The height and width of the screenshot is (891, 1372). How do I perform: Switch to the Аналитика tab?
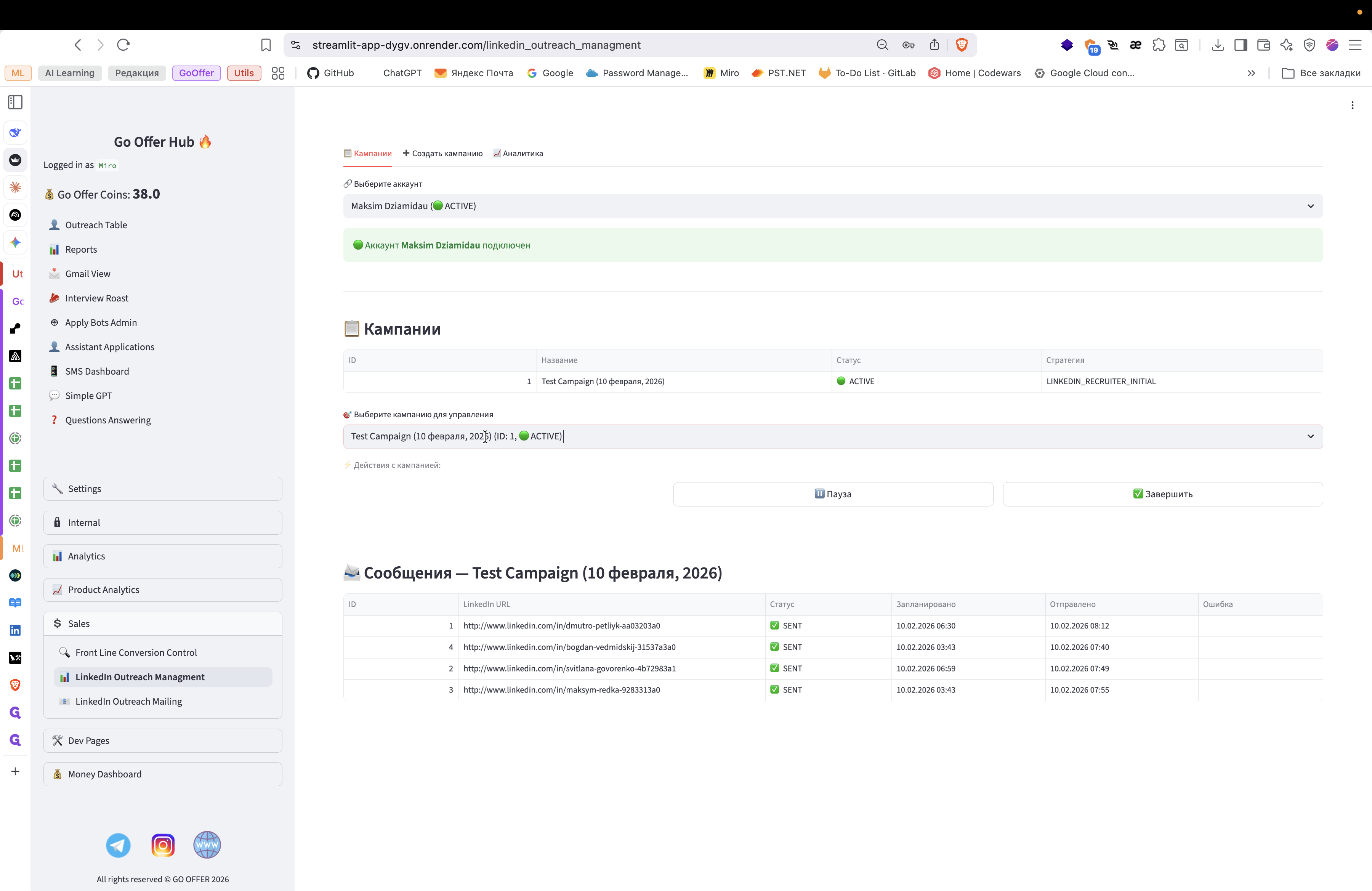point(518,153)
